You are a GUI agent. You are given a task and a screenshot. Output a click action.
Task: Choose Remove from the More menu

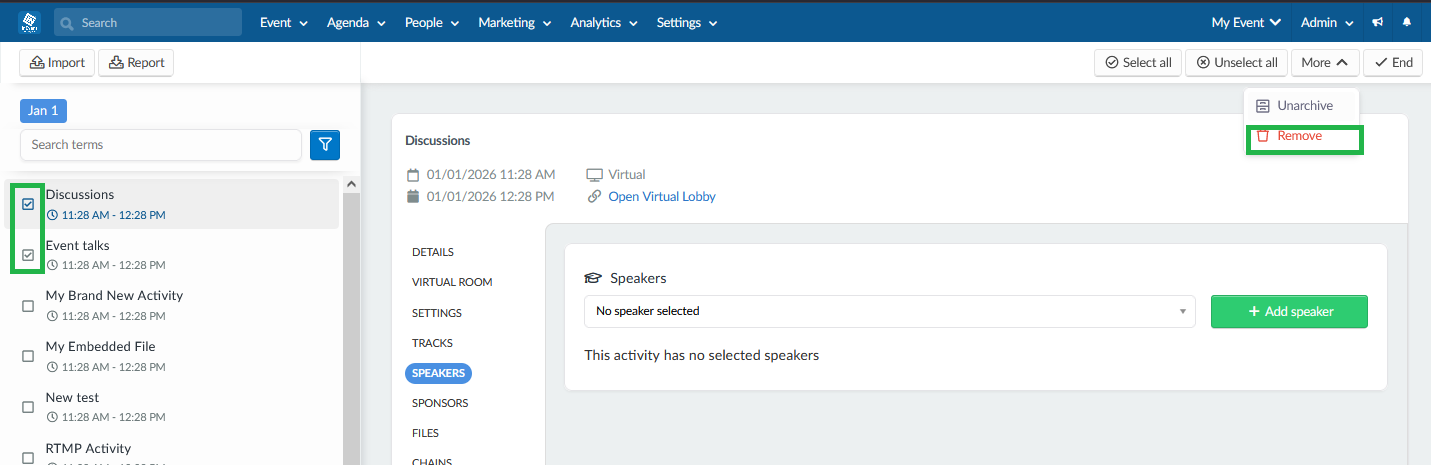click(x=1301, y=136)
